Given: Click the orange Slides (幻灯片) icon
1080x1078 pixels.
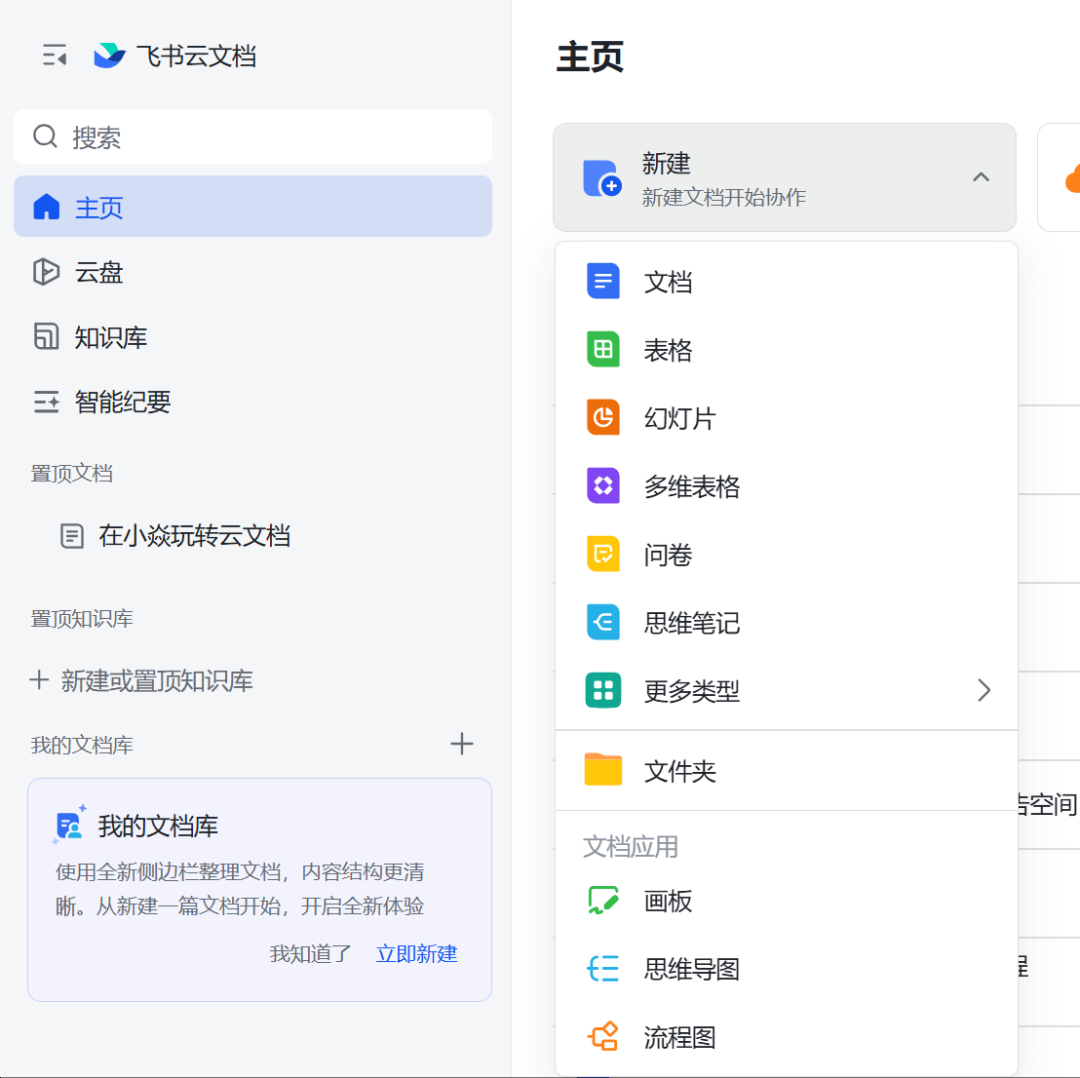Looking at the screenshot, I should click(x=603, y=418).
